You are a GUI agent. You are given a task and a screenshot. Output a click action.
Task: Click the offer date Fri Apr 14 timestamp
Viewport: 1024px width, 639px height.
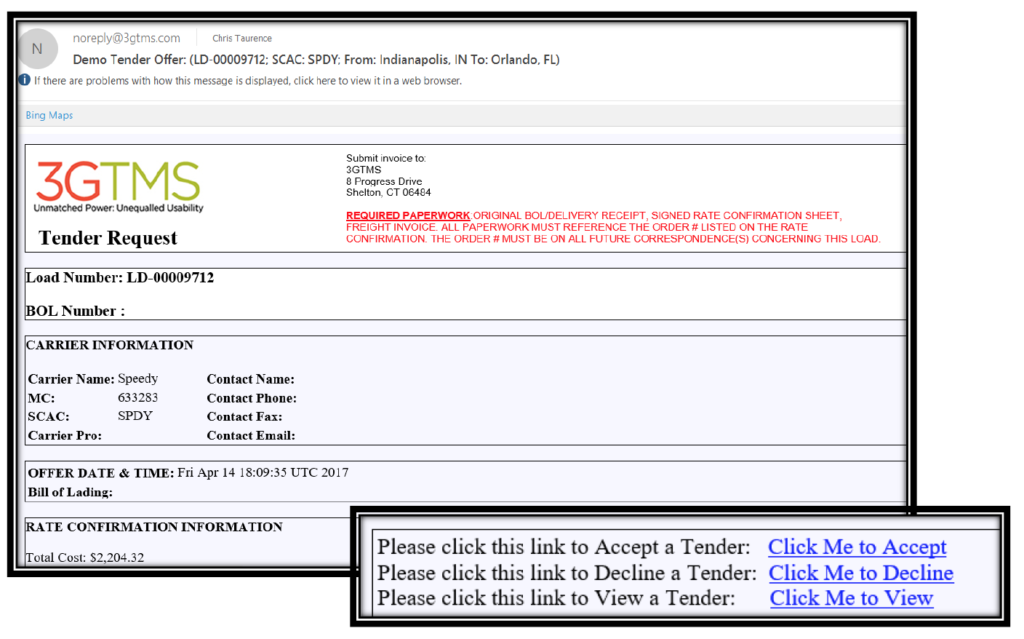pyautogui.click(x=263, y=473)
